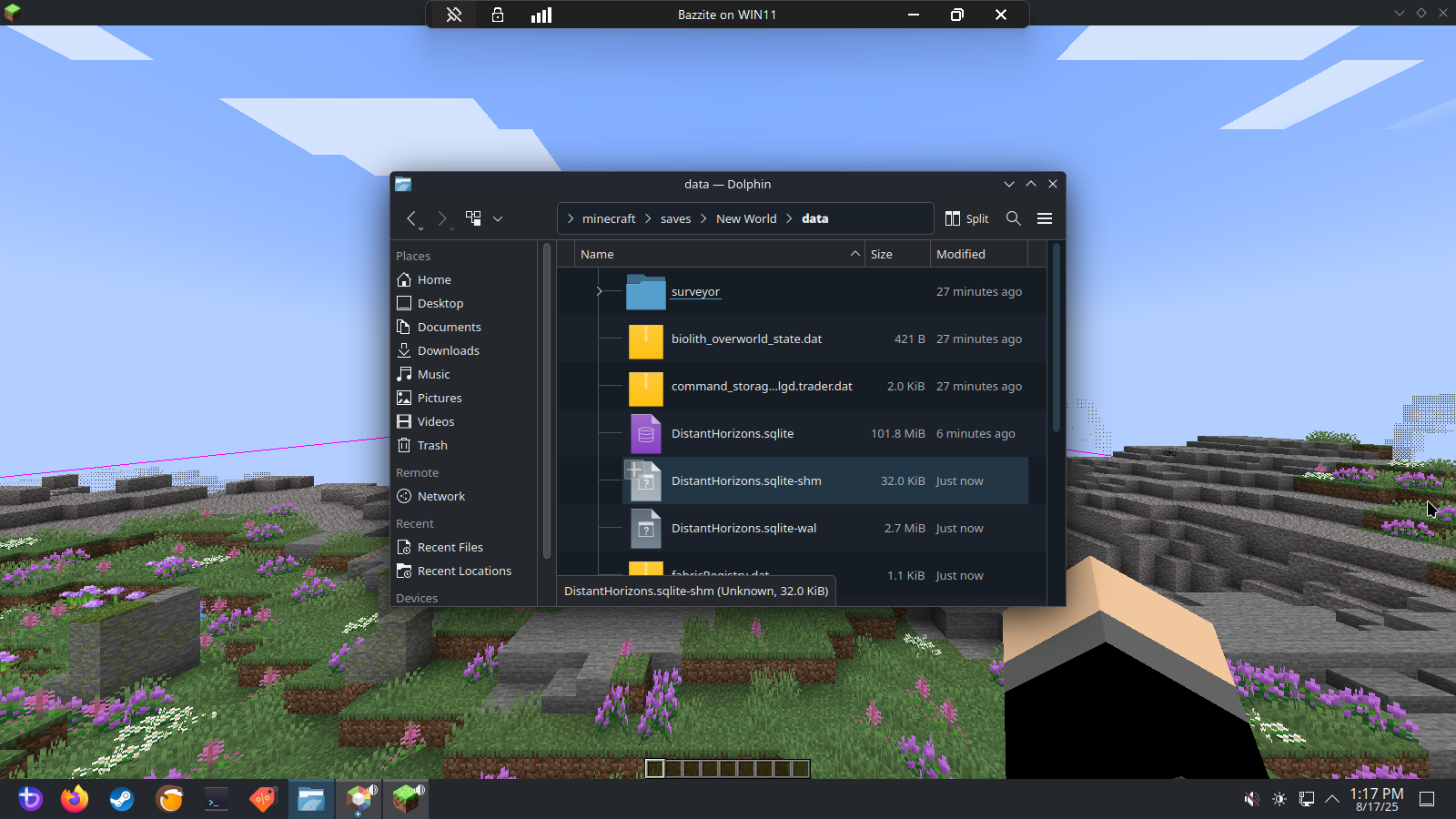Switch Dolphin view mode with the tree-view icon
Viewport: 1456px width, 819px height.
pyautogui.click(x=473, y=218)
